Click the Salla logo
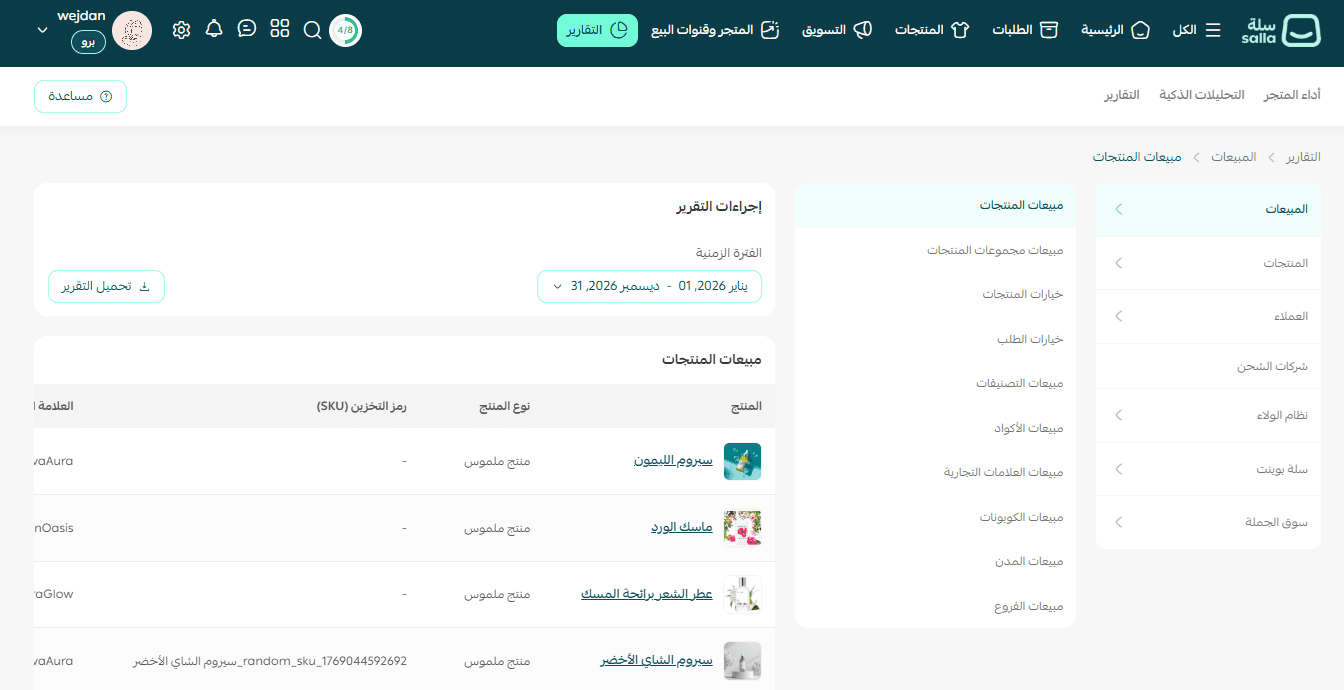Image resolution: width=1344 pixels, height=690 pixels. pyautogui.click(x=1281, y=30)
